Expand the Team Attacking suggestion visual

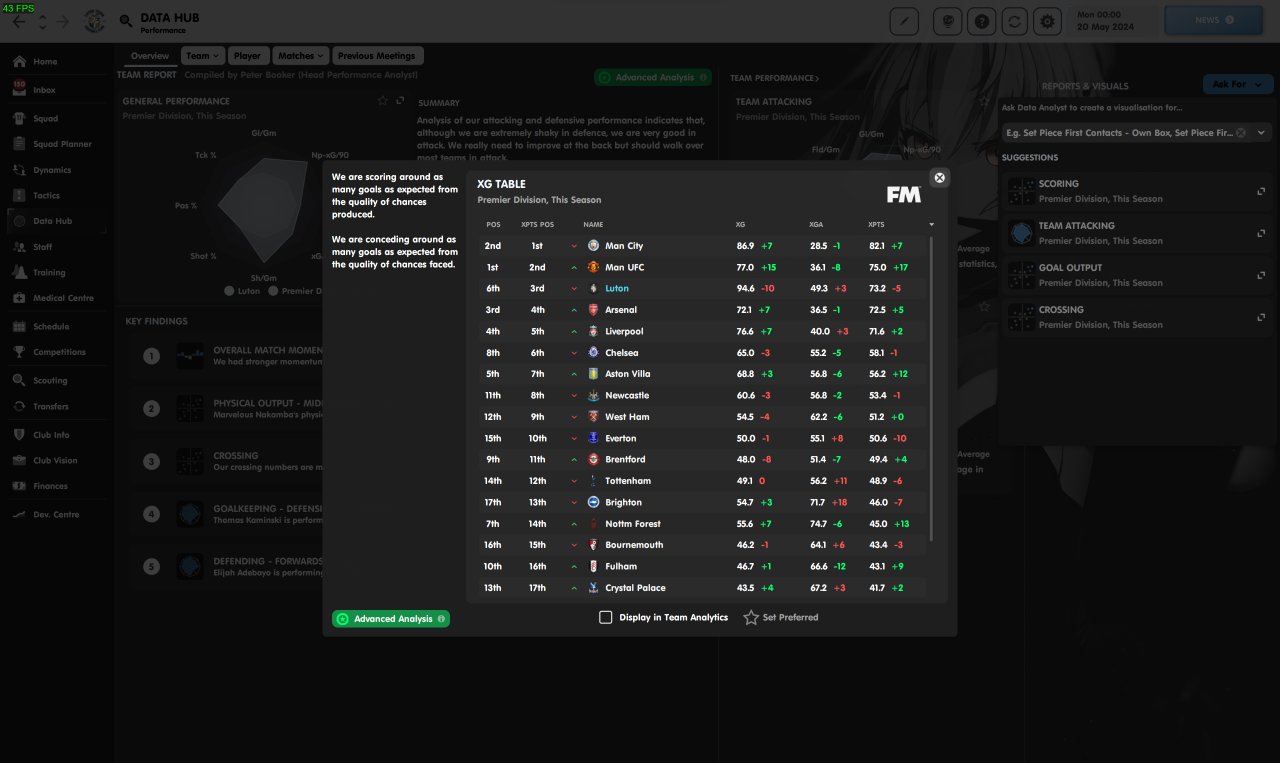[x=1261, y=233]
